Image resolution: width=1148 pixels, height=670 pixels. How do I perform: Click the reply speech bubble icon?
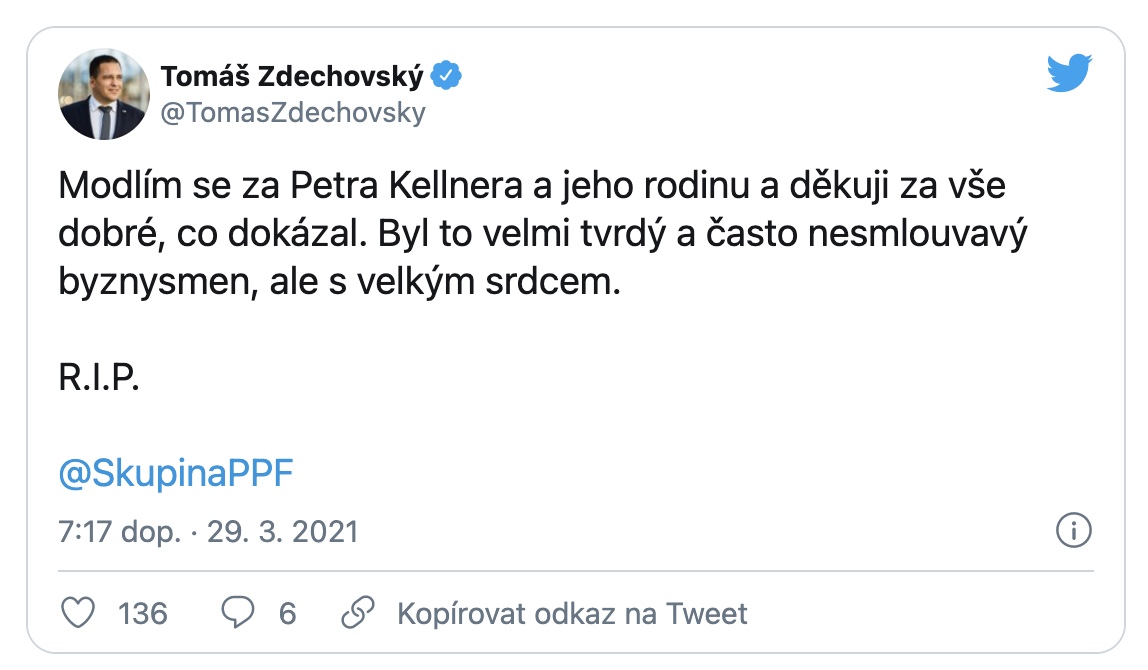pos(237,612)
